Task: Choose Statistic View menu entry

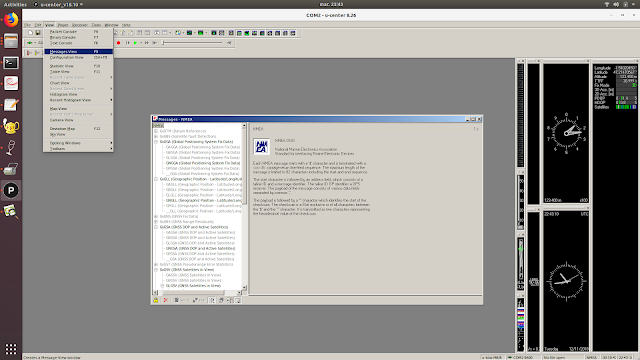Action: [x=78, y=66]
